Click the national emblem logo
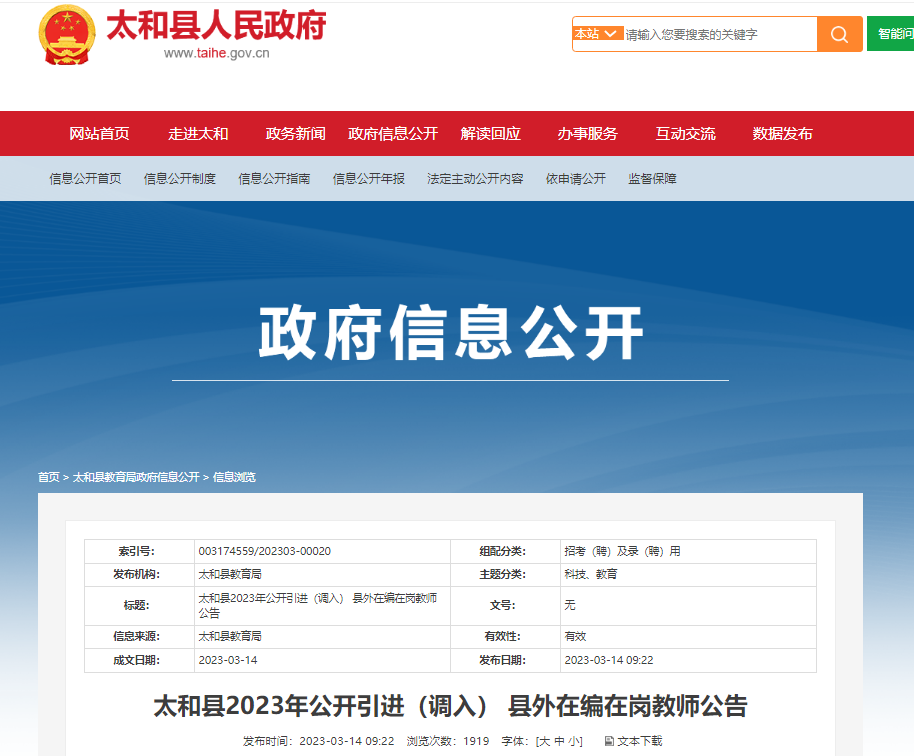Screen dimensions: 914x756 click(x=67, y=35)
